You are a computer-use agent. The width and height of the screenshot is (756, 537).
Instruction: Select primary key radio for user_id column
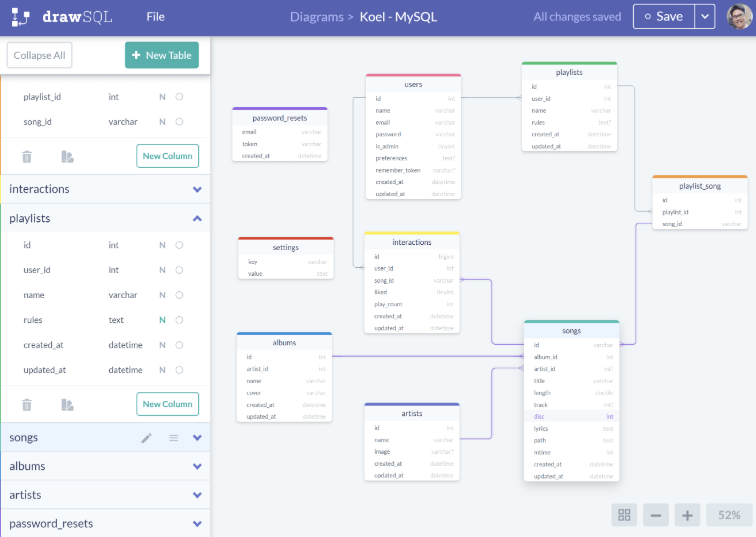coord(179,270)
